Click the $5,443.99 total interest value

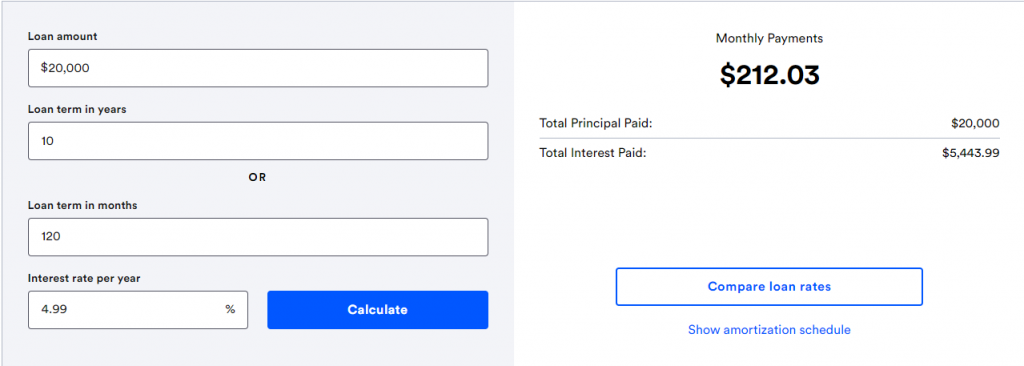[x=970, y=153]
